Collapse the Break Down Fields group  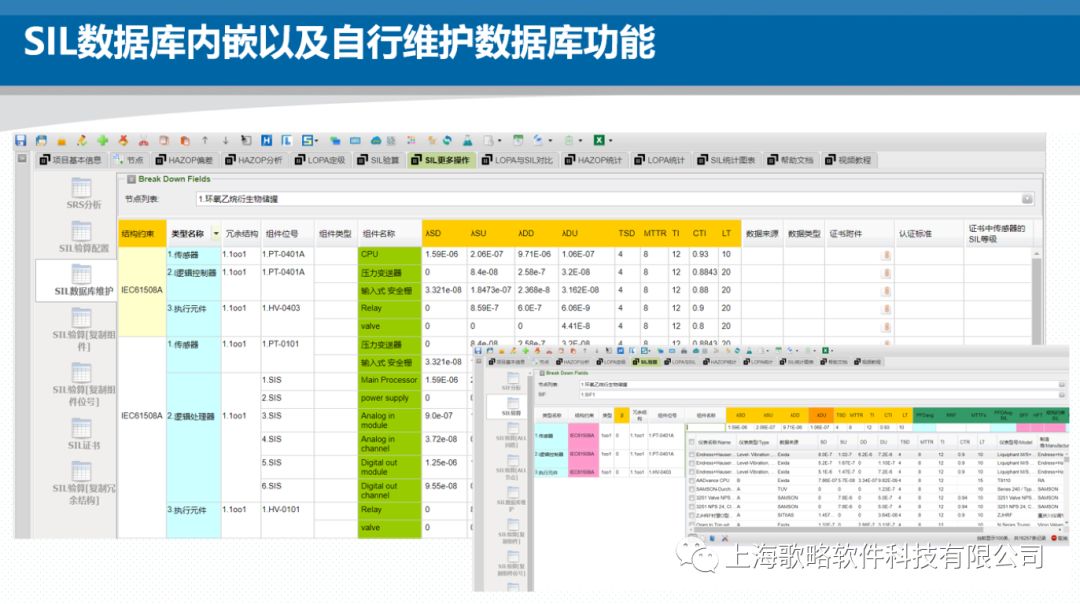tap(131, 179)
